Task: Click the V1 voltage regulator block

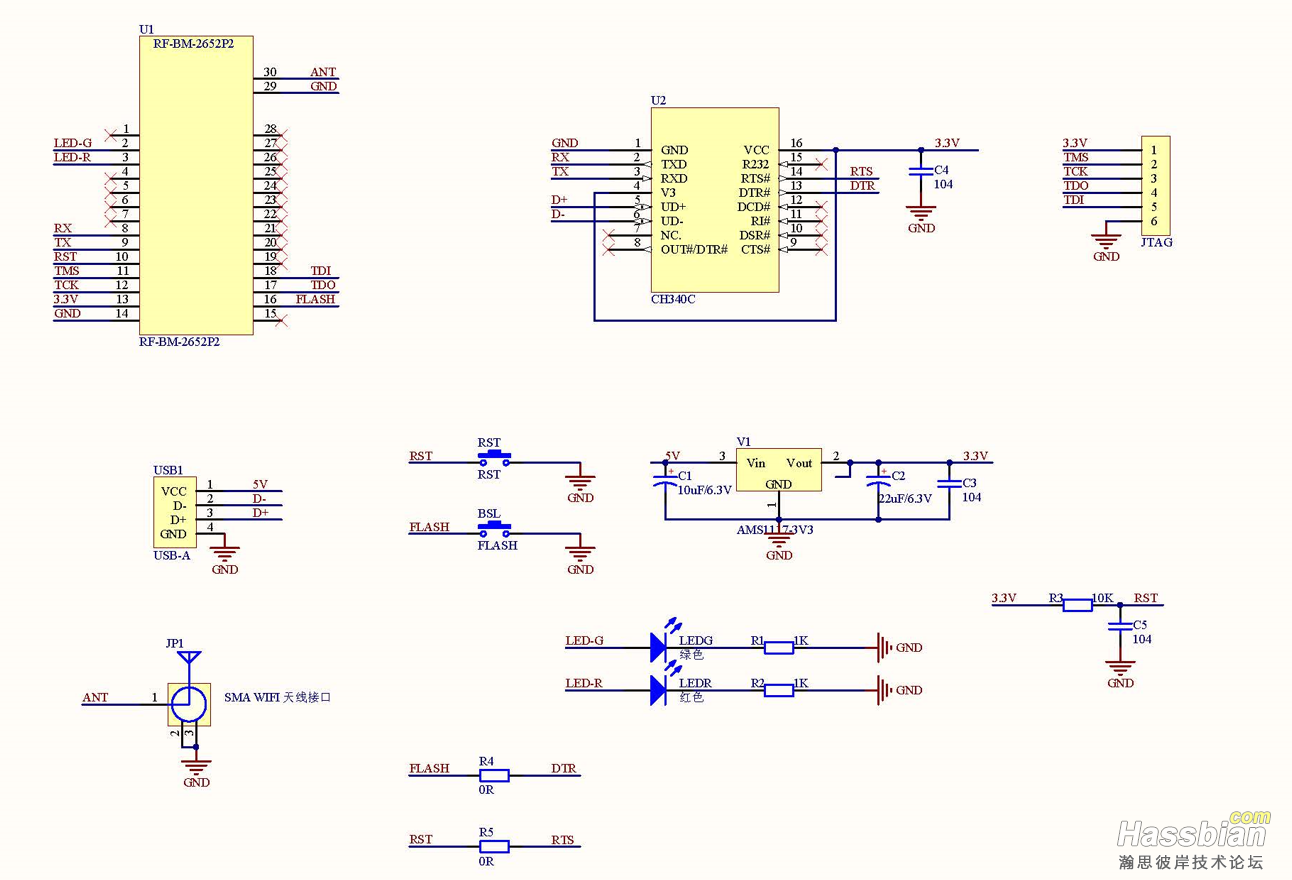Action: click(x=778, y=470)
